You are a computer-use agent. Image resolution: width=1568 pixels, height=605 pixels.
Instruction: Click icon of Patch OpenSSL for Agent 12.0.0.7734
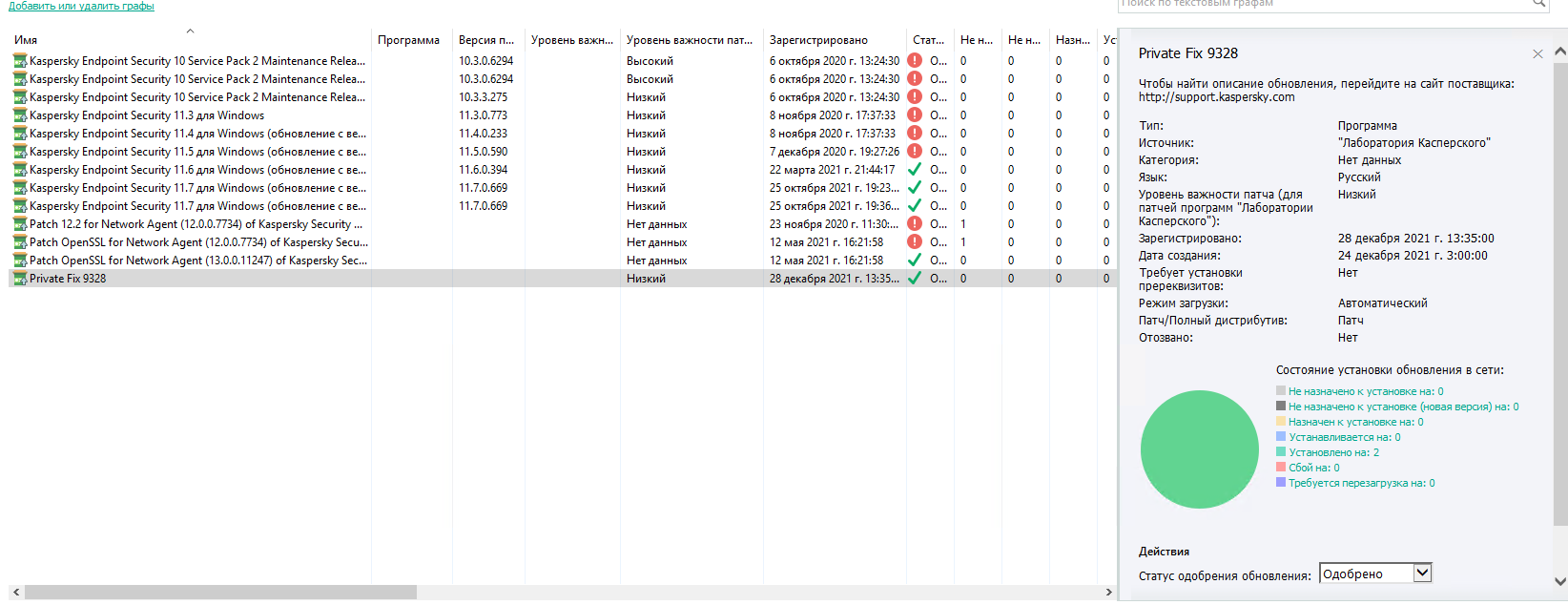[20, 242]
